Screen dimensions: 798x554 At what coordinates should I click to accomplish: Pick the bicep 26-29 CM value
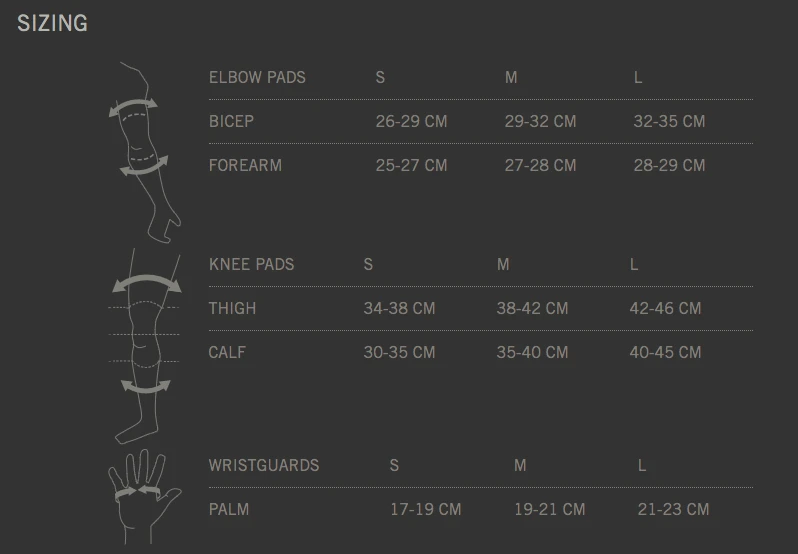pos(411,121)
